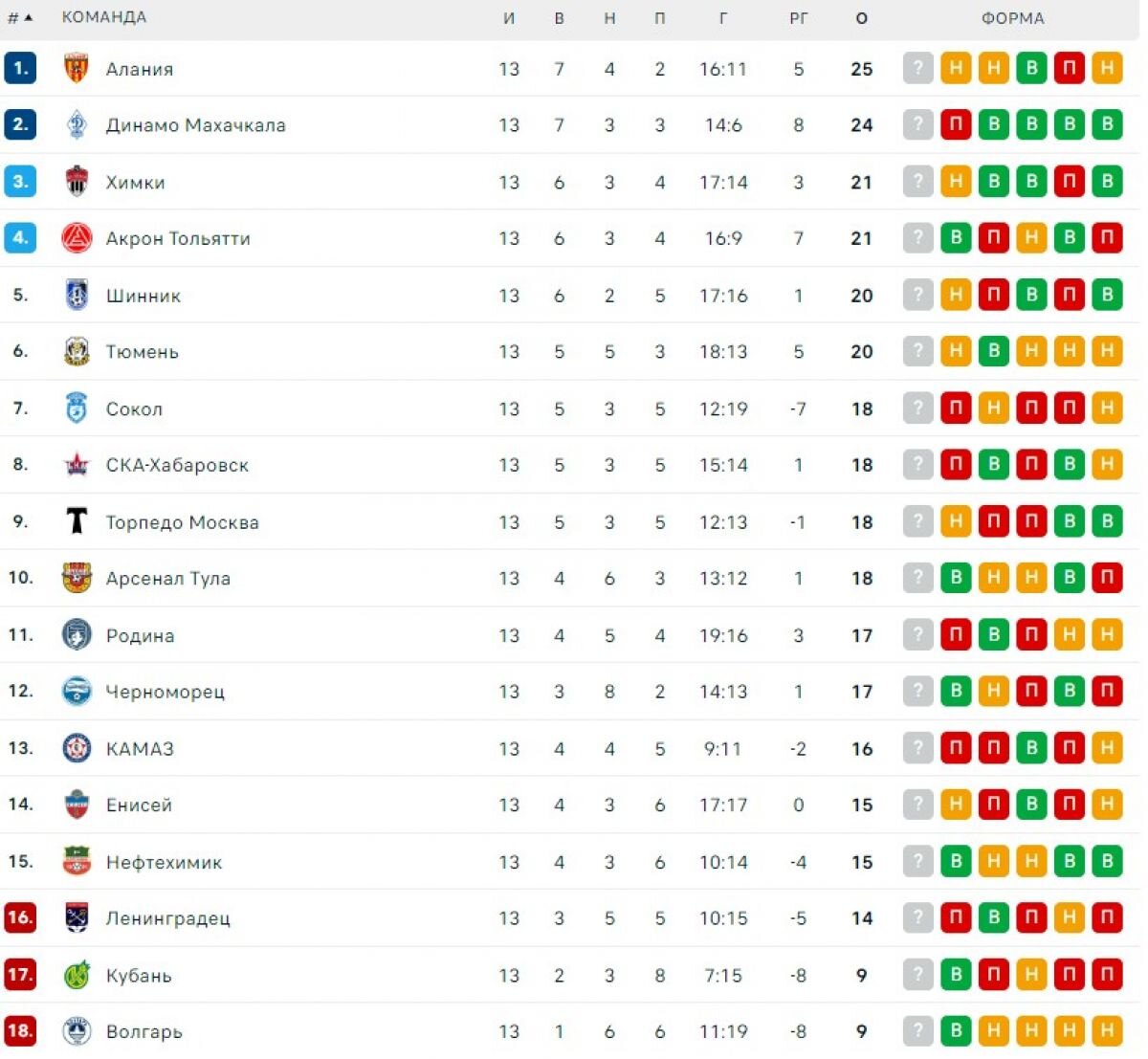Click Нефтехимик's last green В form badge
Image resolution: width=1148 pixels, height=1059 pixels.
tap(1107, 861)
